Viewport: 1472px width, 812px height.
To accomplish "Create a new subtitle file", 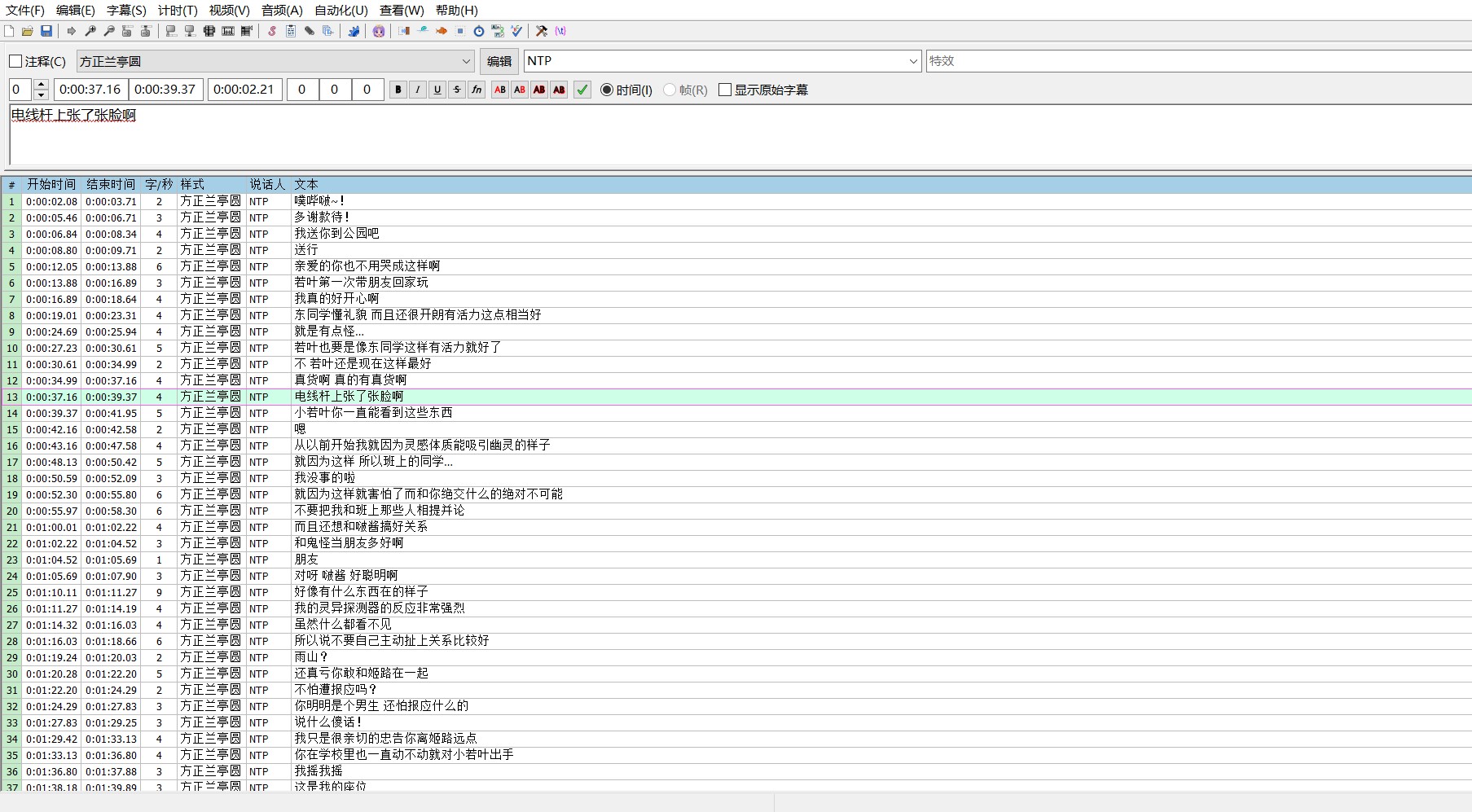I will coord(9,31).
